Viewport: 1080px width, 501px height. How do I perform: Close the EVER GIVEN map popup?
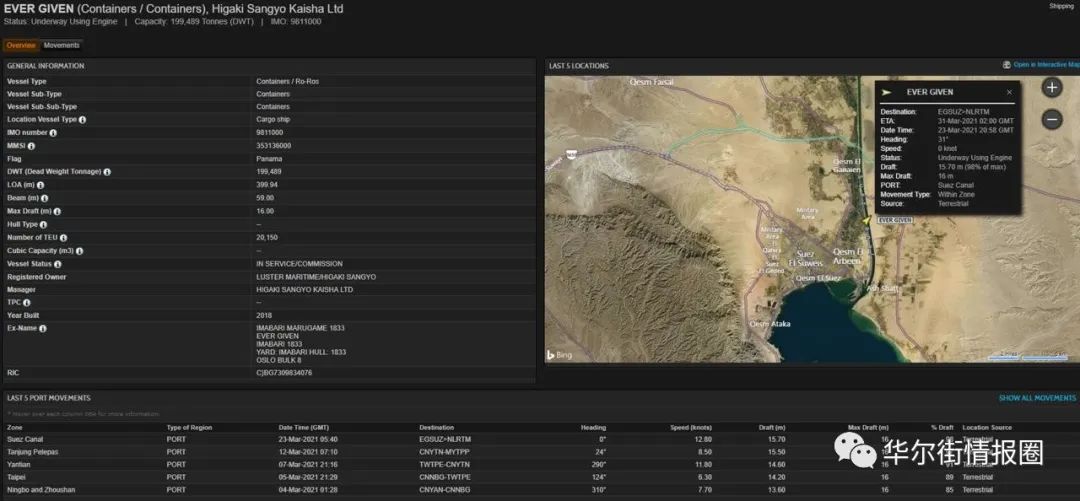(1009, 92)
